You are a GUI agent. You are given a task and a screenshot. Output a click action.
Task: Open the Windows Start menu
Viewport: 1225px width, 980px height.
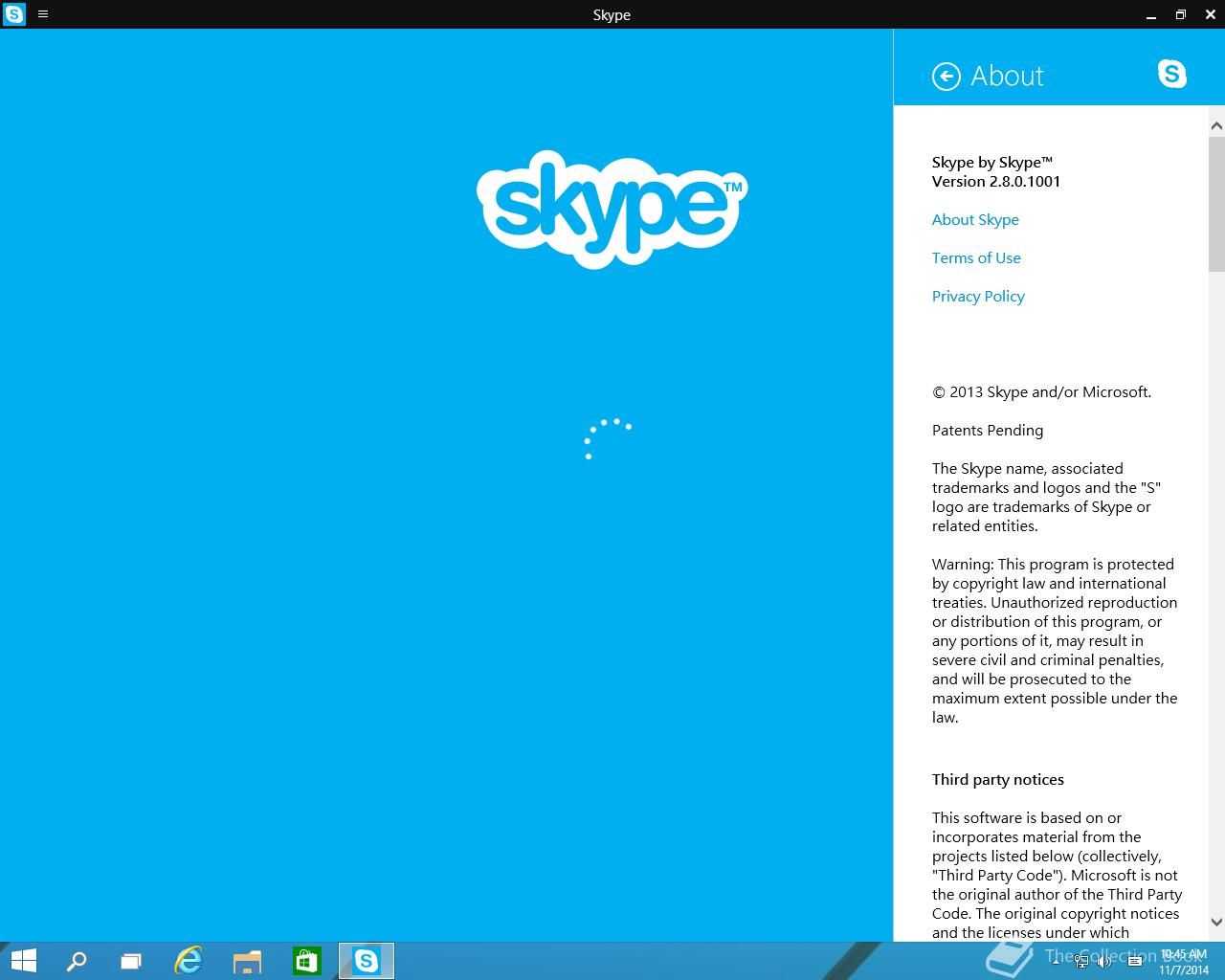click(23, 961)
